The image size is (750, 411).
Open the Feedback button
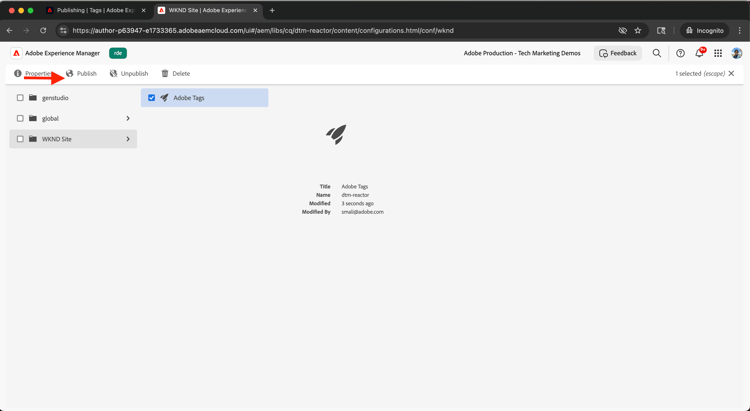point(618,53)
